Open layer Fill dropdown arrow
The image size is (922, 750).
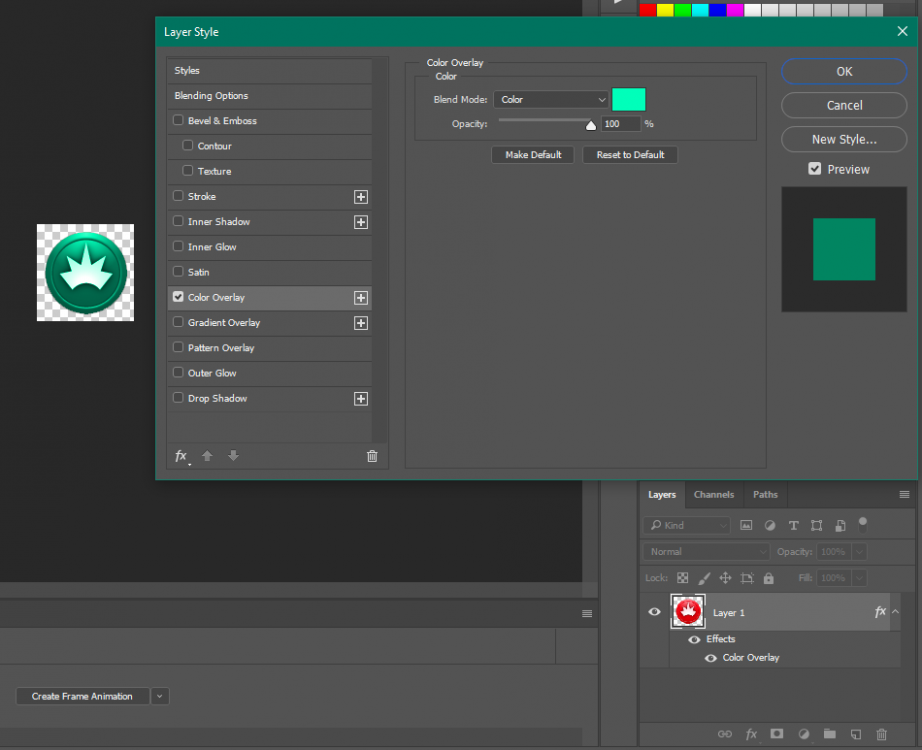859,578
